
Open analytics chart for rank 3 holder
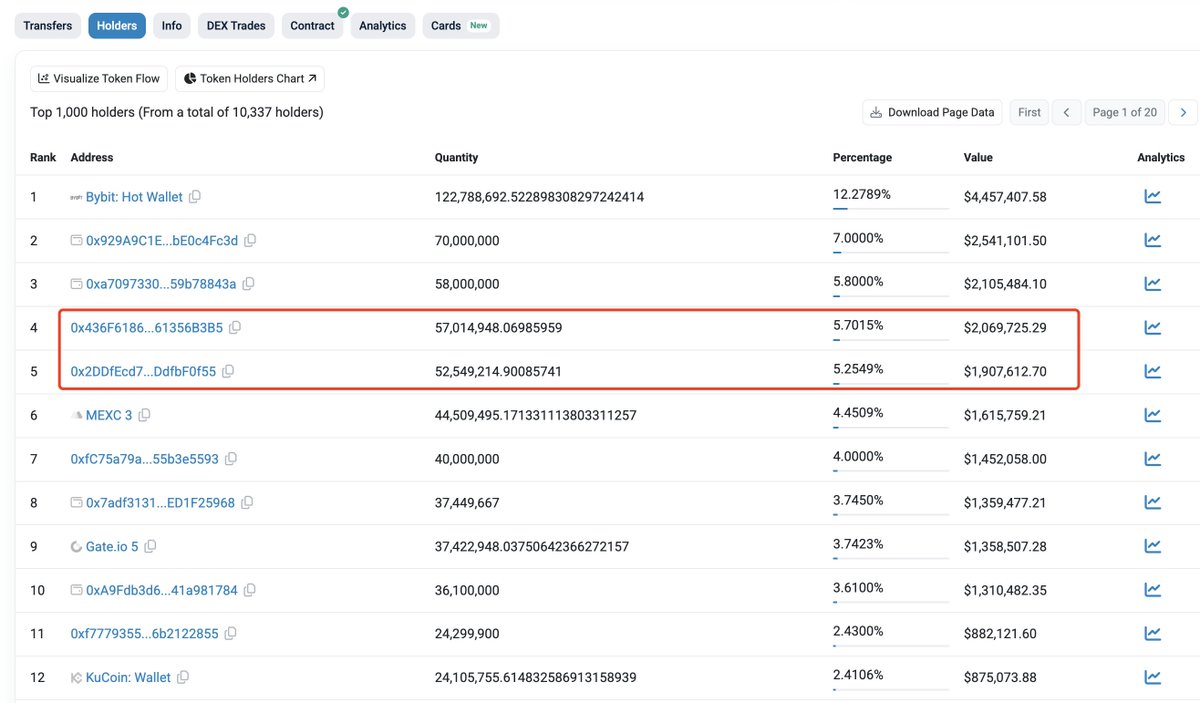click(x=1152, y=284)
